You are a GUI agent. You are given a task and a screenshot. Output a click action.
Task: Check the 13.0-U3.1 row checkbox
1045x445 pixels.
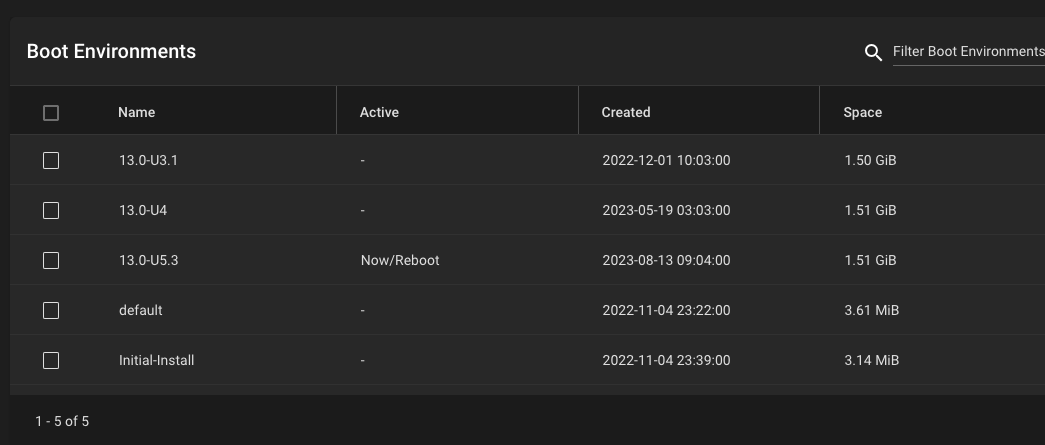tap(51, 161)
